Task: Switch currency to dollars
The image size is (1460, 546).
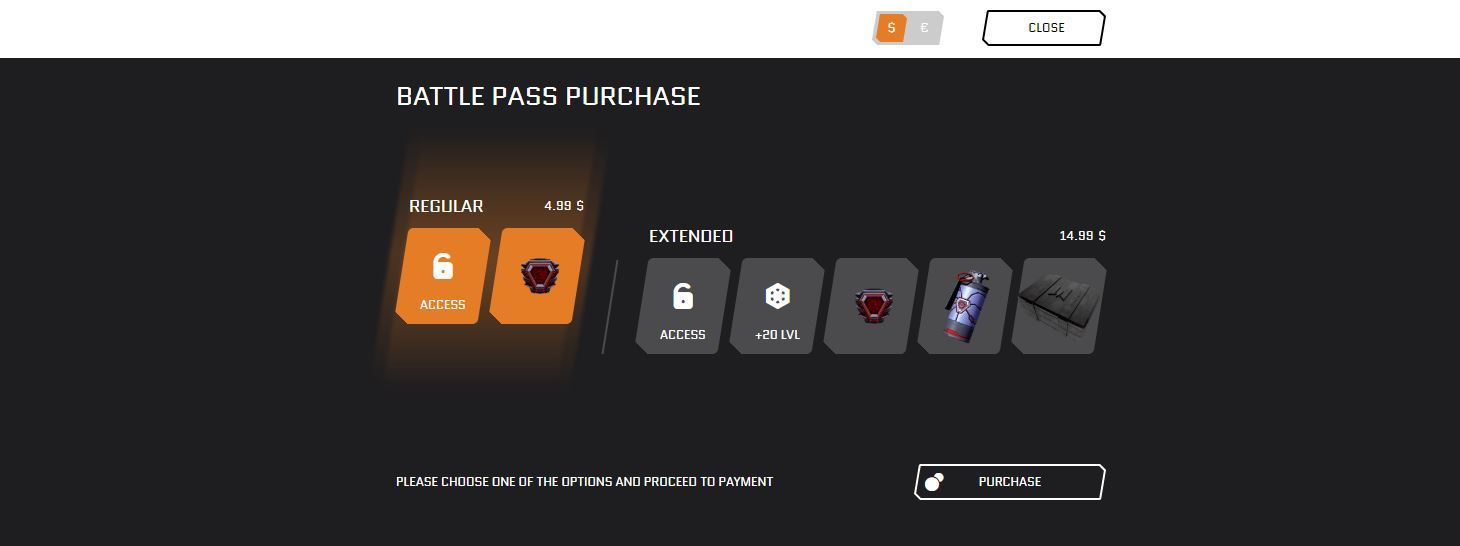Action: [x=891, y=28]
